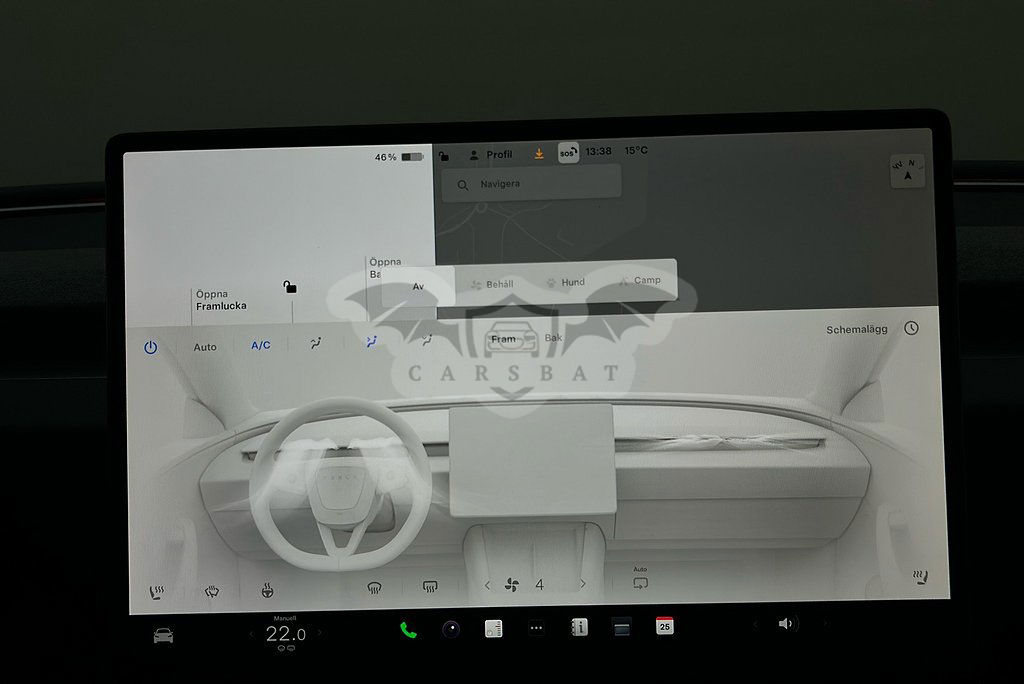Image resolution: width=1024 pixels, height=684 pixels.
Task: Increase fan speed with right arrow
Action: pos(583,585)
